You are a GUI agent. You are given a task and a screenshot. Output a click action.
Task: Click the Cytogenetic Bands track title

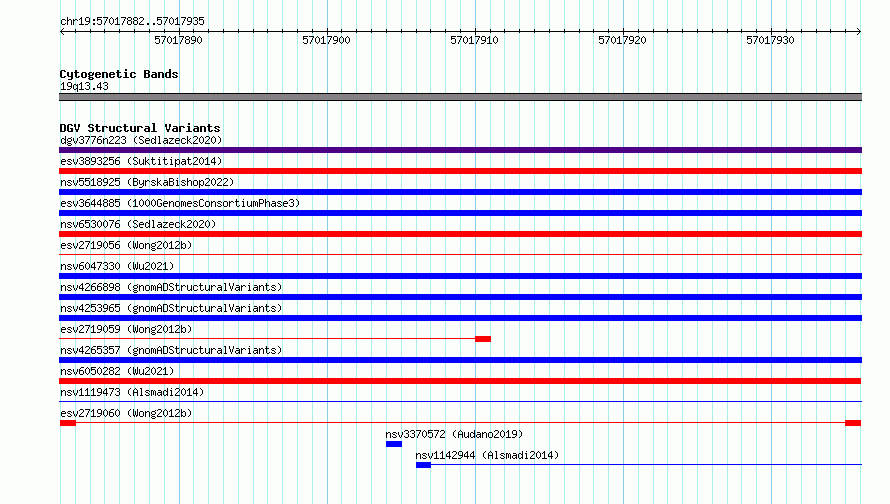pos(119,74)
